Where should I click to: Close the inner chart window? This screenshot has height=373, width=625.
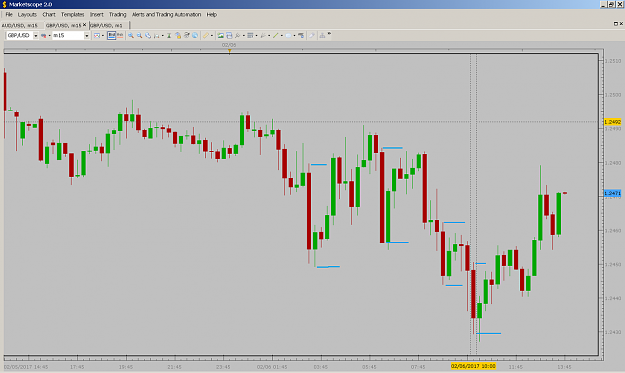pyautogui.click(x=621, y=24)
